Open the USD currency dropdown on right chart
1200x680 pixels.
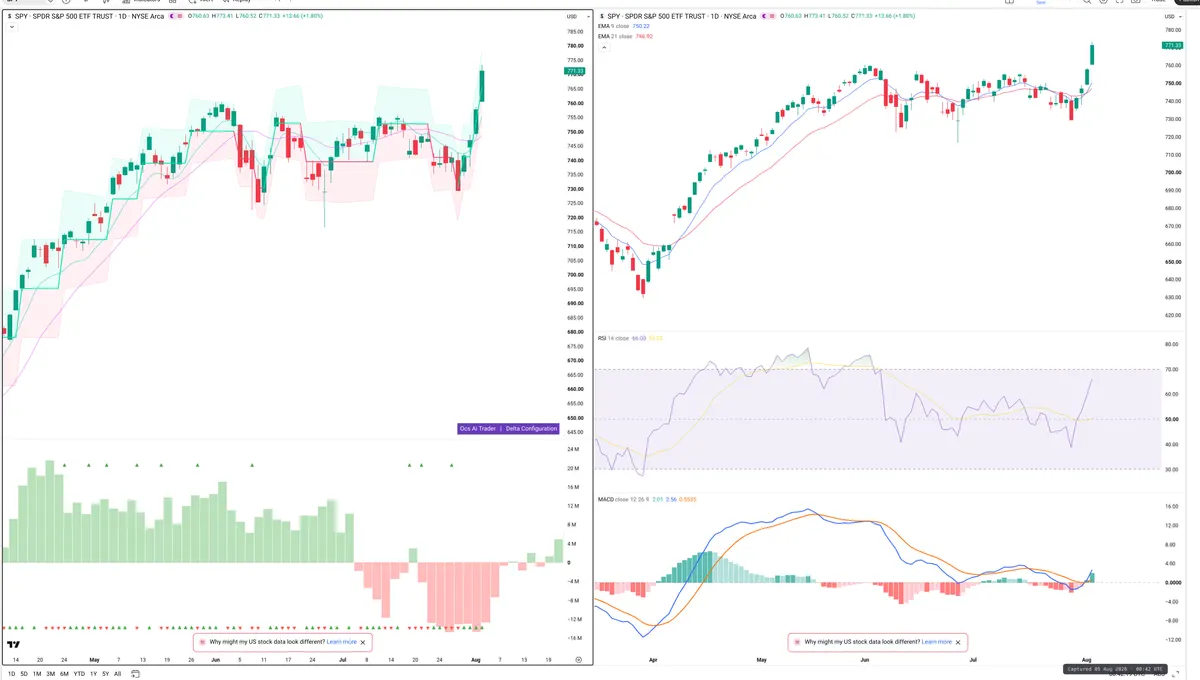click(1172, 17)
